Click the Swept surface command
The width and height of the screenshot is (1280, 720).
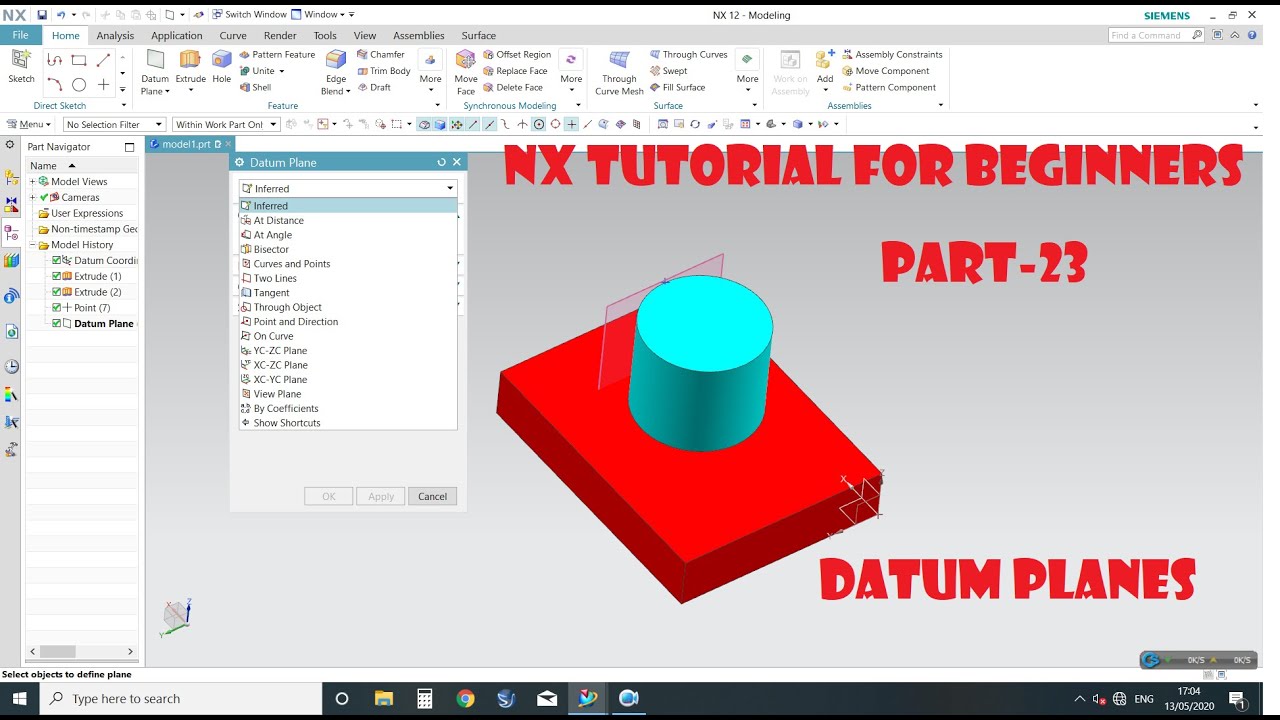coord(669,71)
